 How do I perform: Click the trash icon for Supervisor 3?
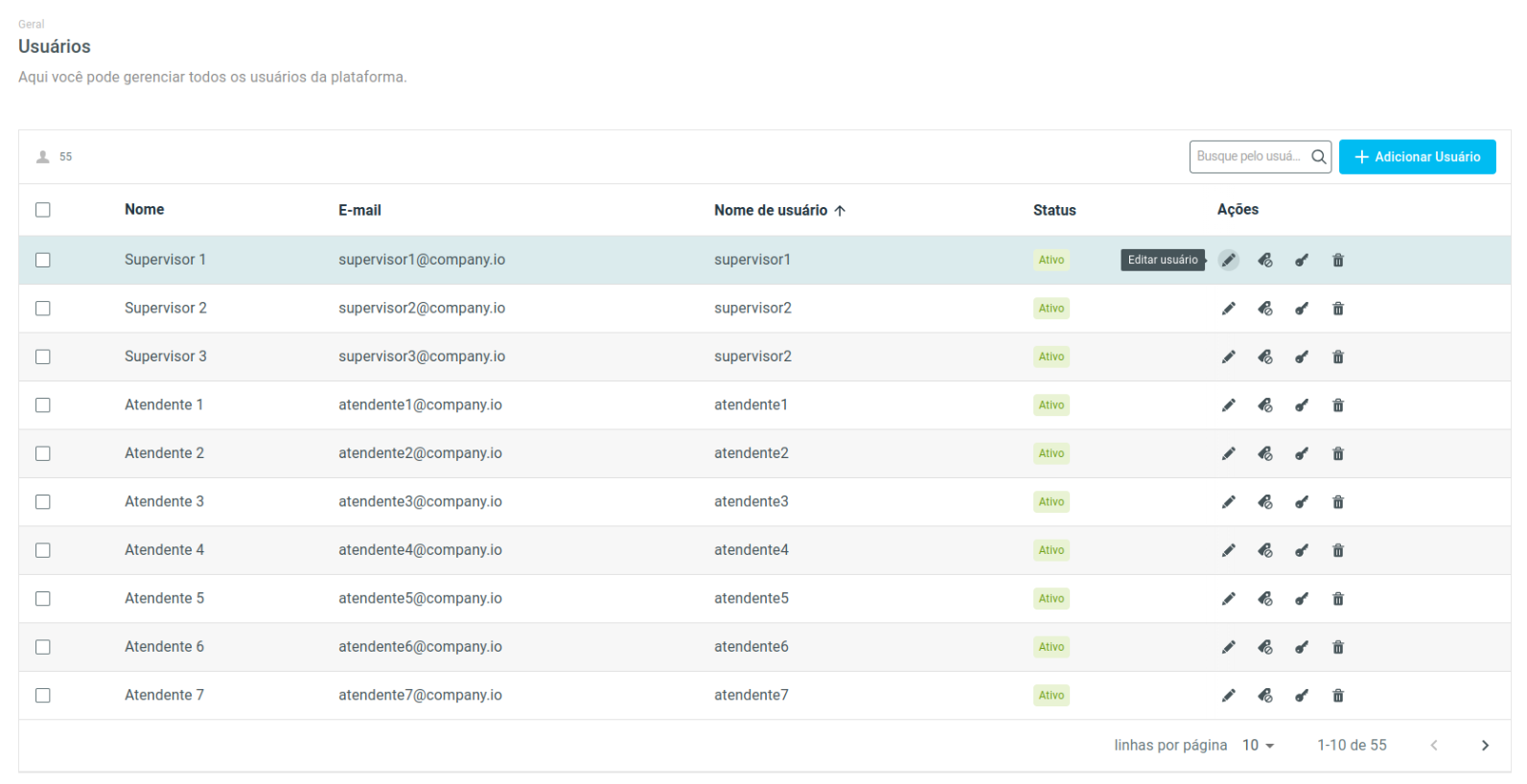pyautogui.click(x=1338, y=357)
